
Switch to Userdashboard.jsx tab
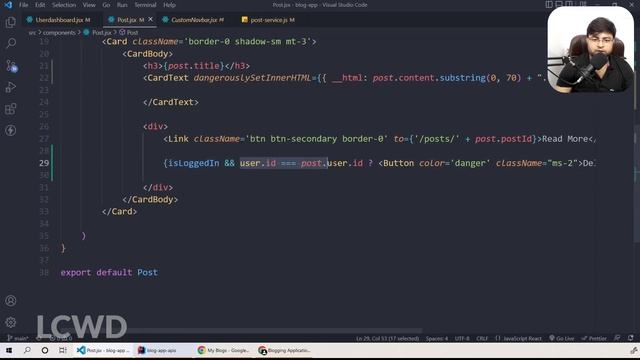(x=62, y=20)
